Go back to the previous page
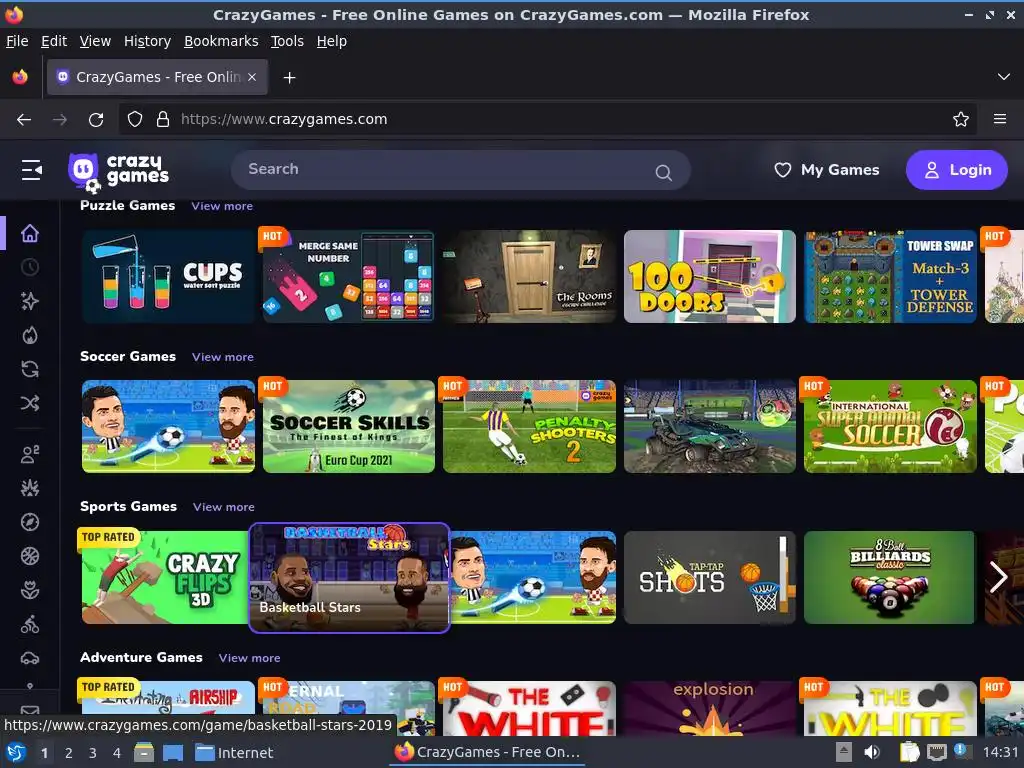The image size is (1024, 768). [24, 120]
